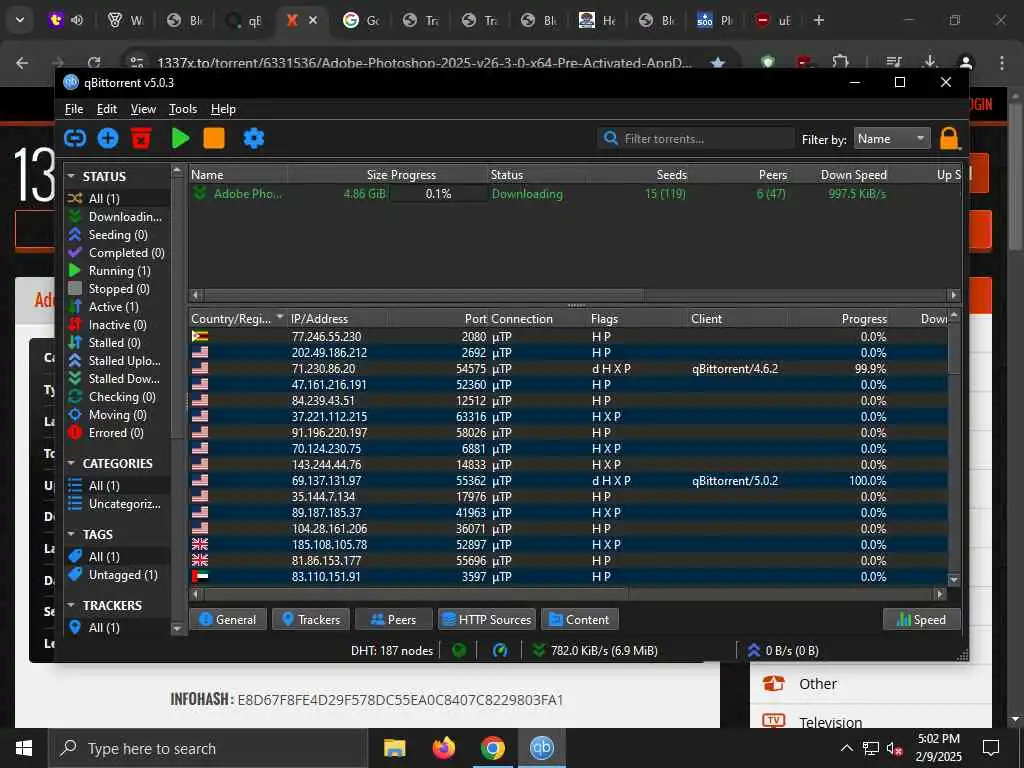This screenshot has width=1024, height=768.
Task: Select the Active (1) status filter
Action: pos(116,306)
